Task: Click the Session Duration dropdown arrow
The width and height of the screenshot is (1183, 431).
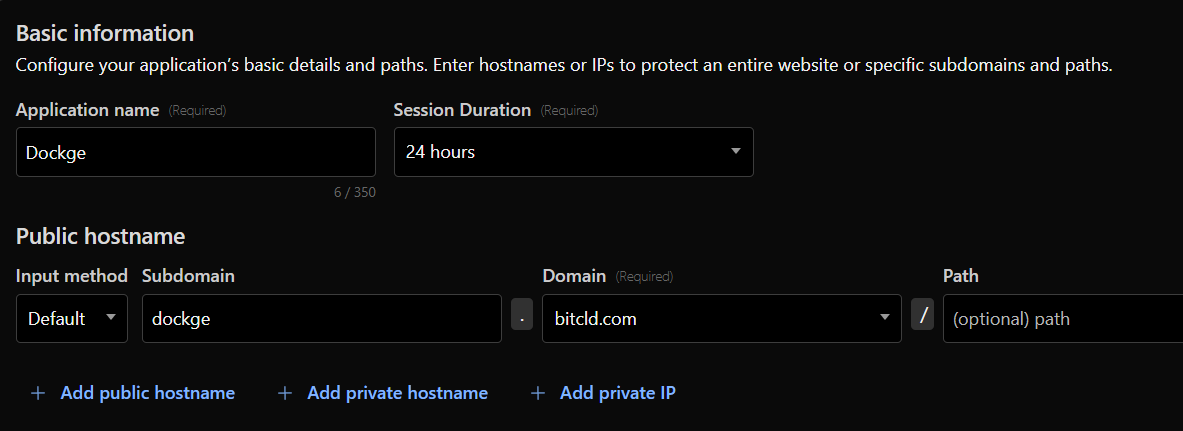Action: tap(736, 152)
